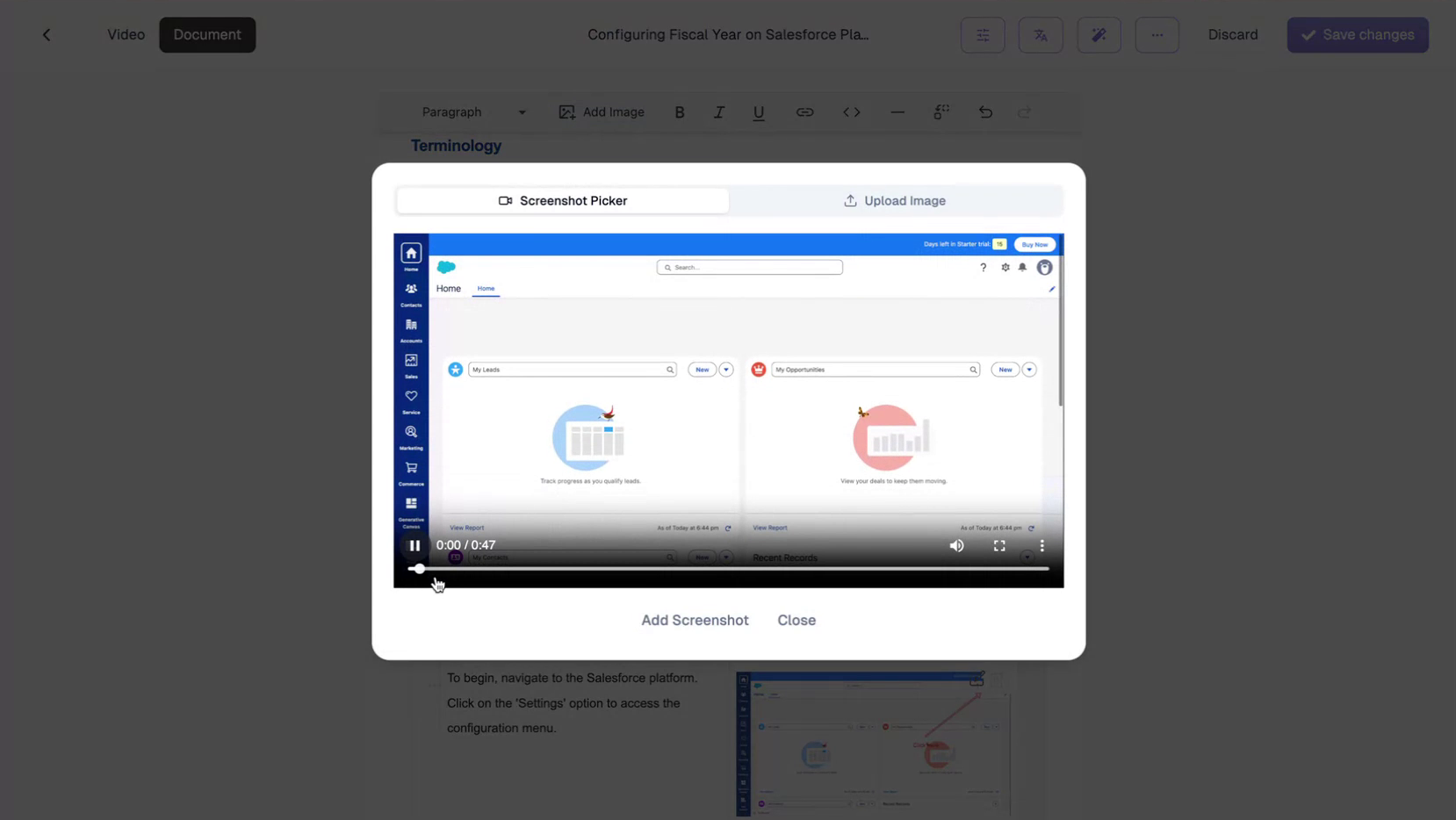1456x820 pixels.
Task: Click the settings sliders icon in the header
Action: click(x=982, y=35)
